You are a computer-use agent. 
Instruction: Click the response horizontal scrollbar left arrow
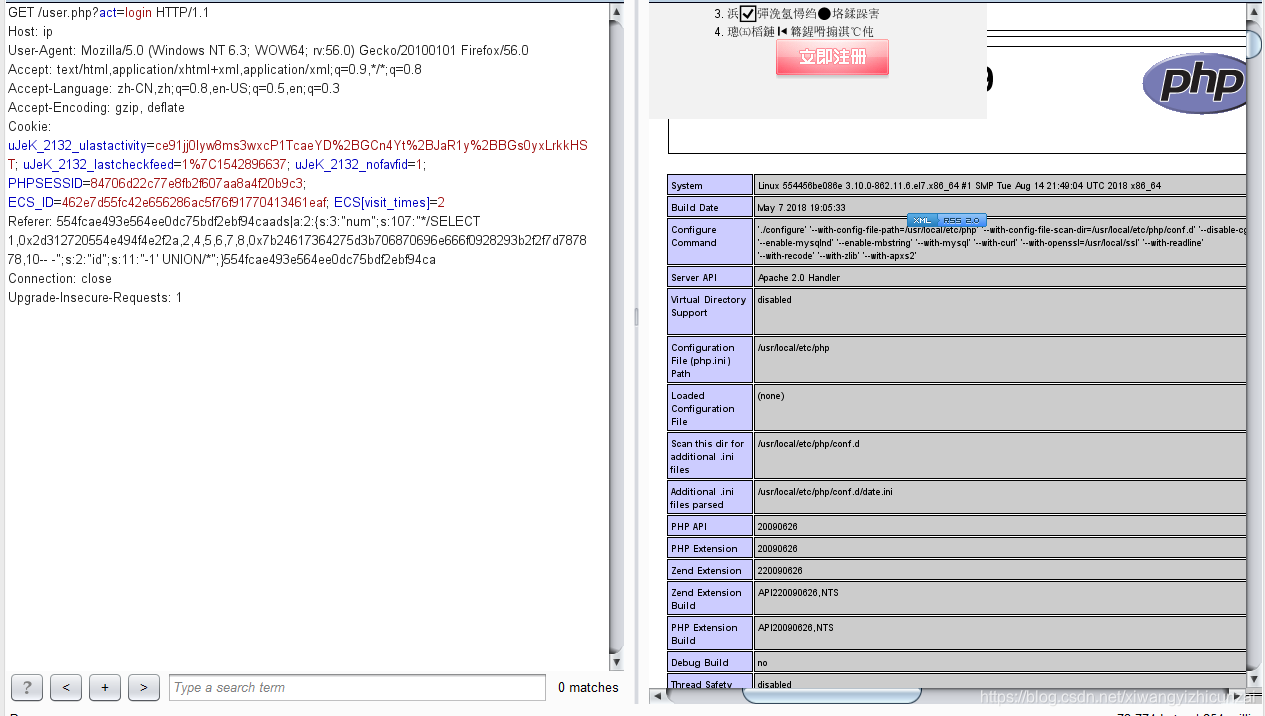point(657,697)
